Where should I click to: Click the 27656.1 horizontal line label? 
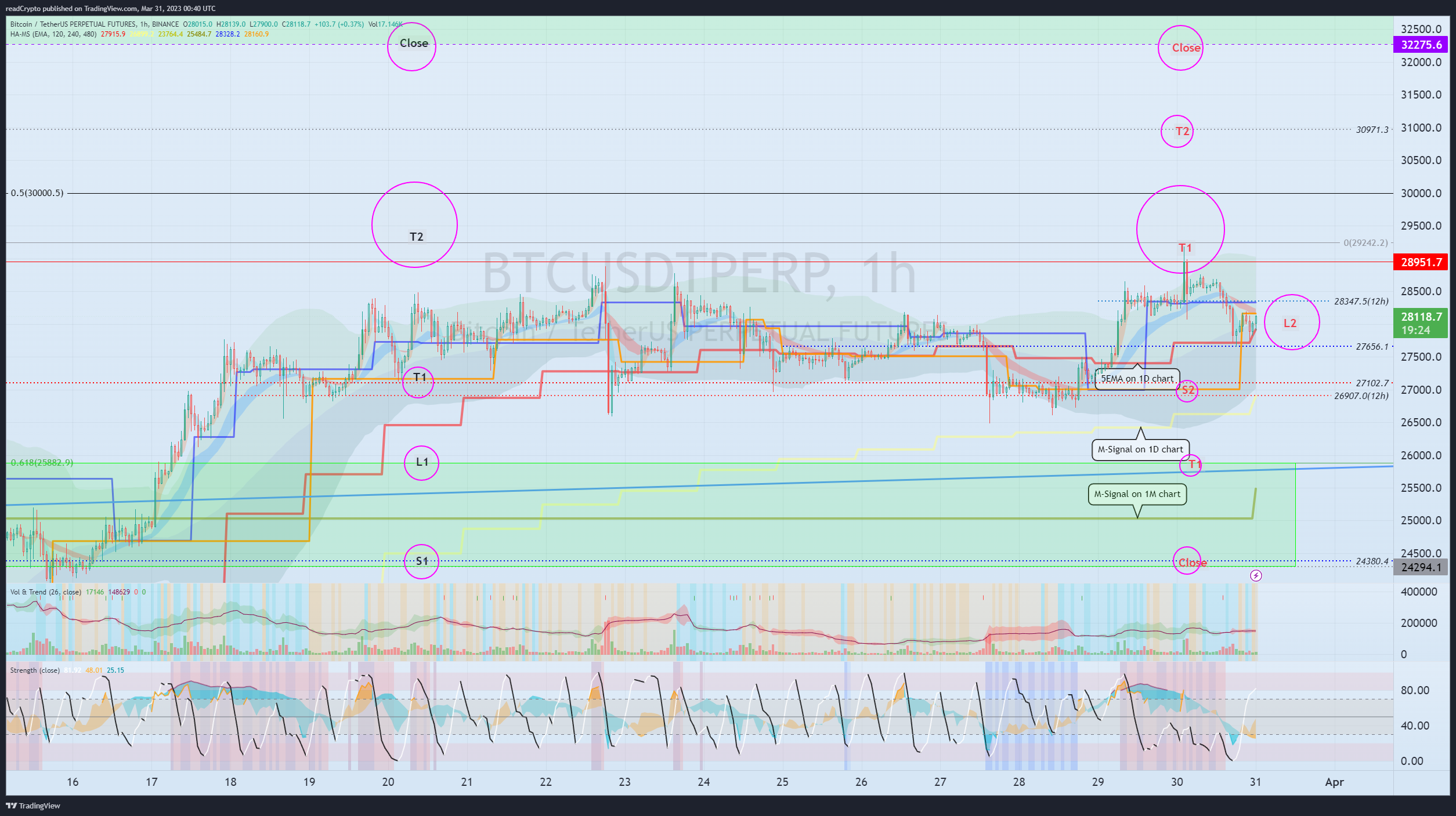1372,346
